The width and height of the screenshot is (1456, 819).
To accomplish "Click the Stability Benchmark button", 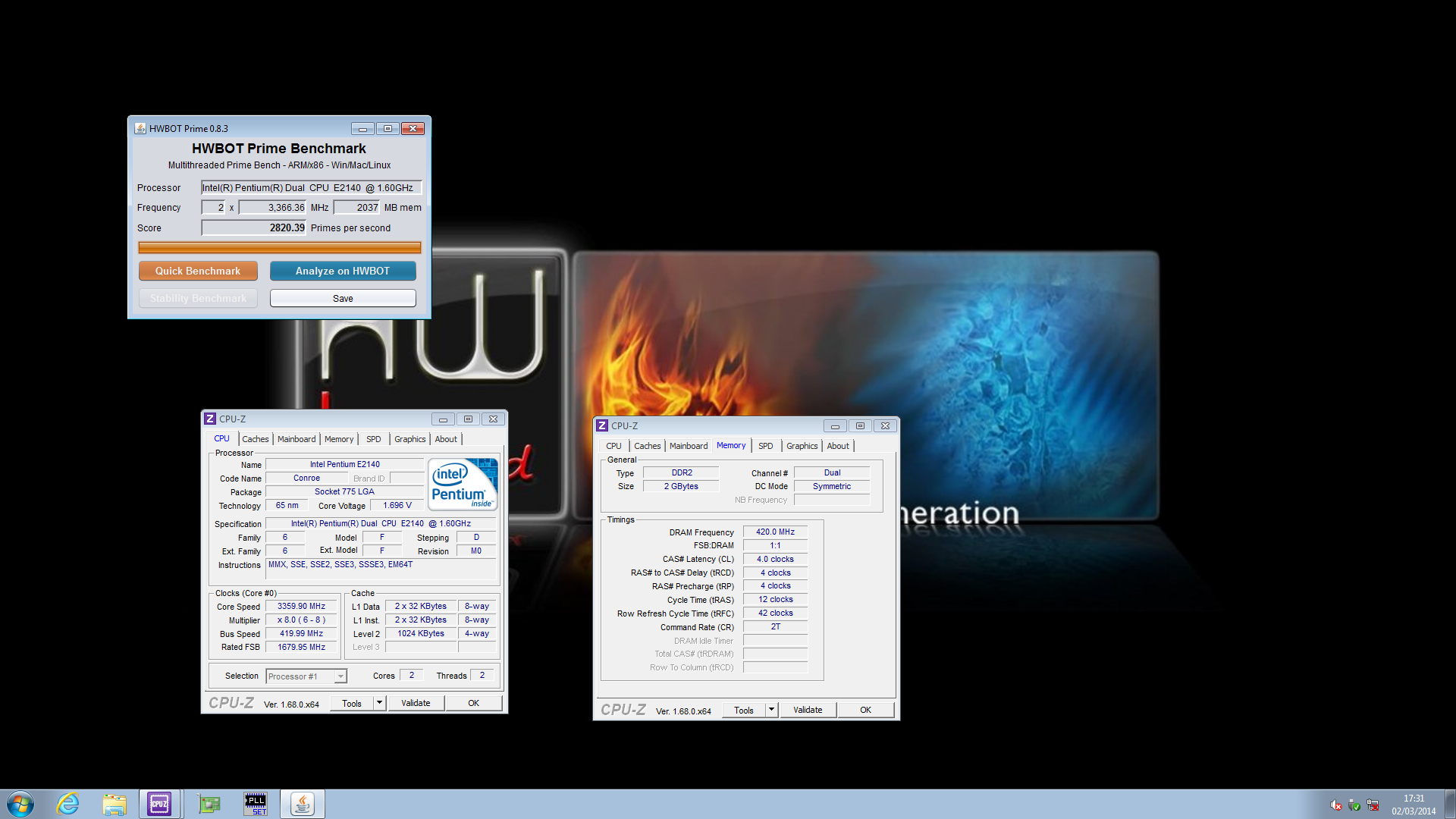I will click(198, 298).
